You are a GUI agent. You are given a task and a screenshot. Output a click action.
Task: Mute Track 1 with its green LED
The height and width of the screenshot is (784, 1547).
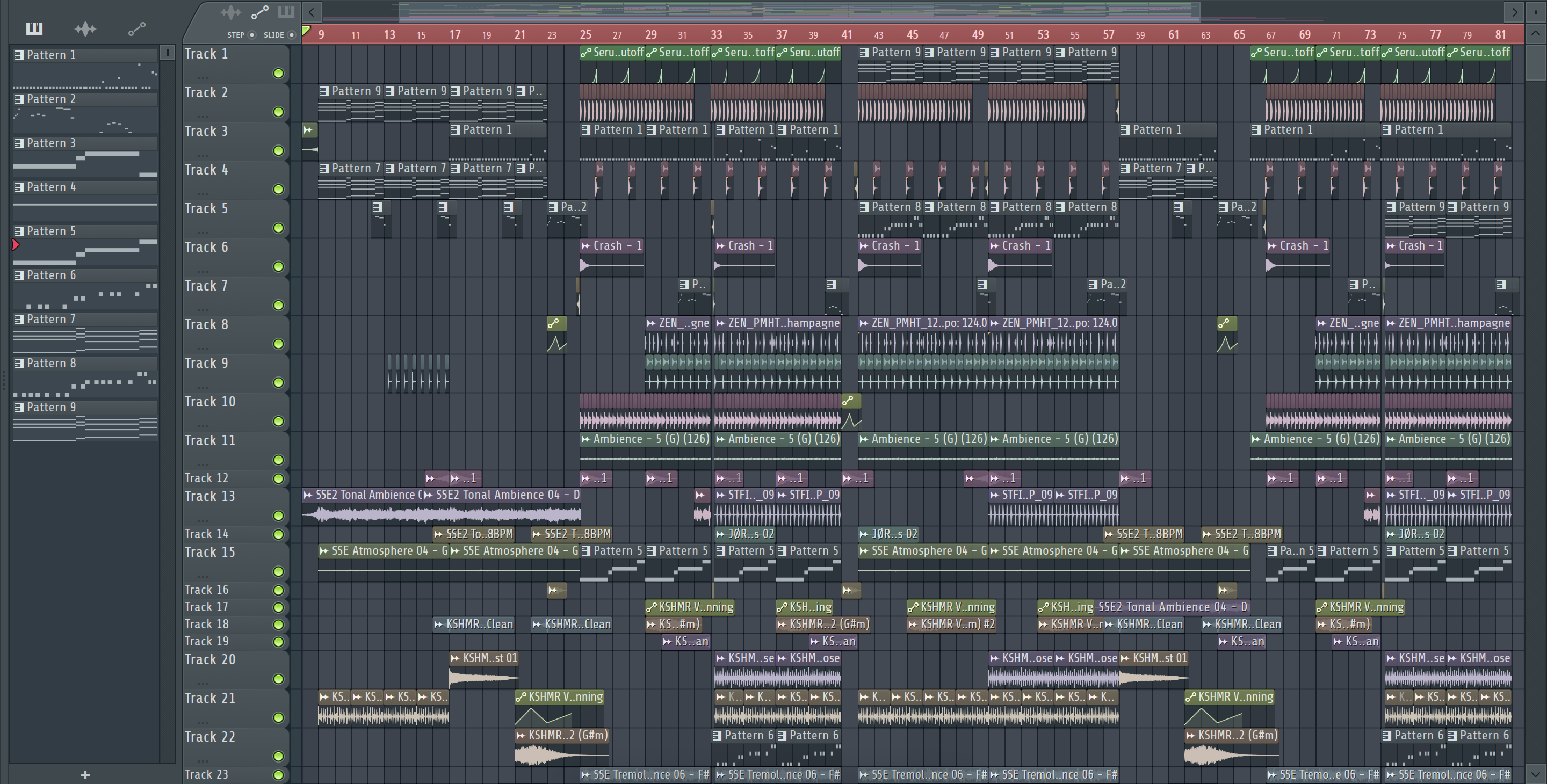[x=278, y=73]
